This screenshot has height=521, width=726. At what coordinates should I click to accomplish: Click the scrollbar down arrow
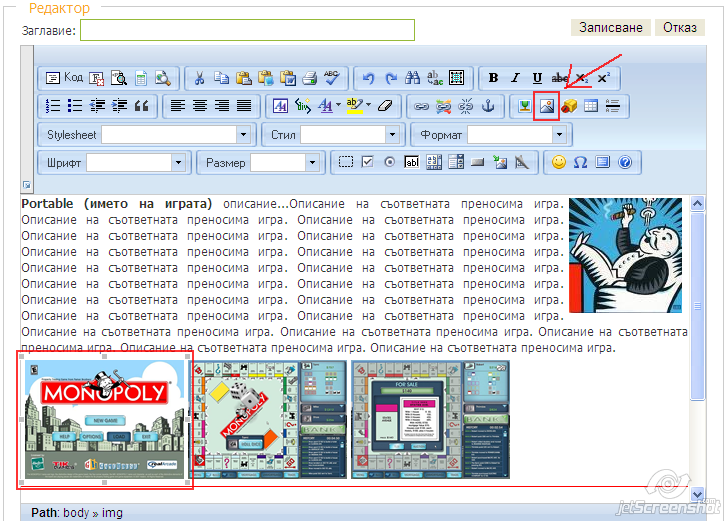point(697,494)
